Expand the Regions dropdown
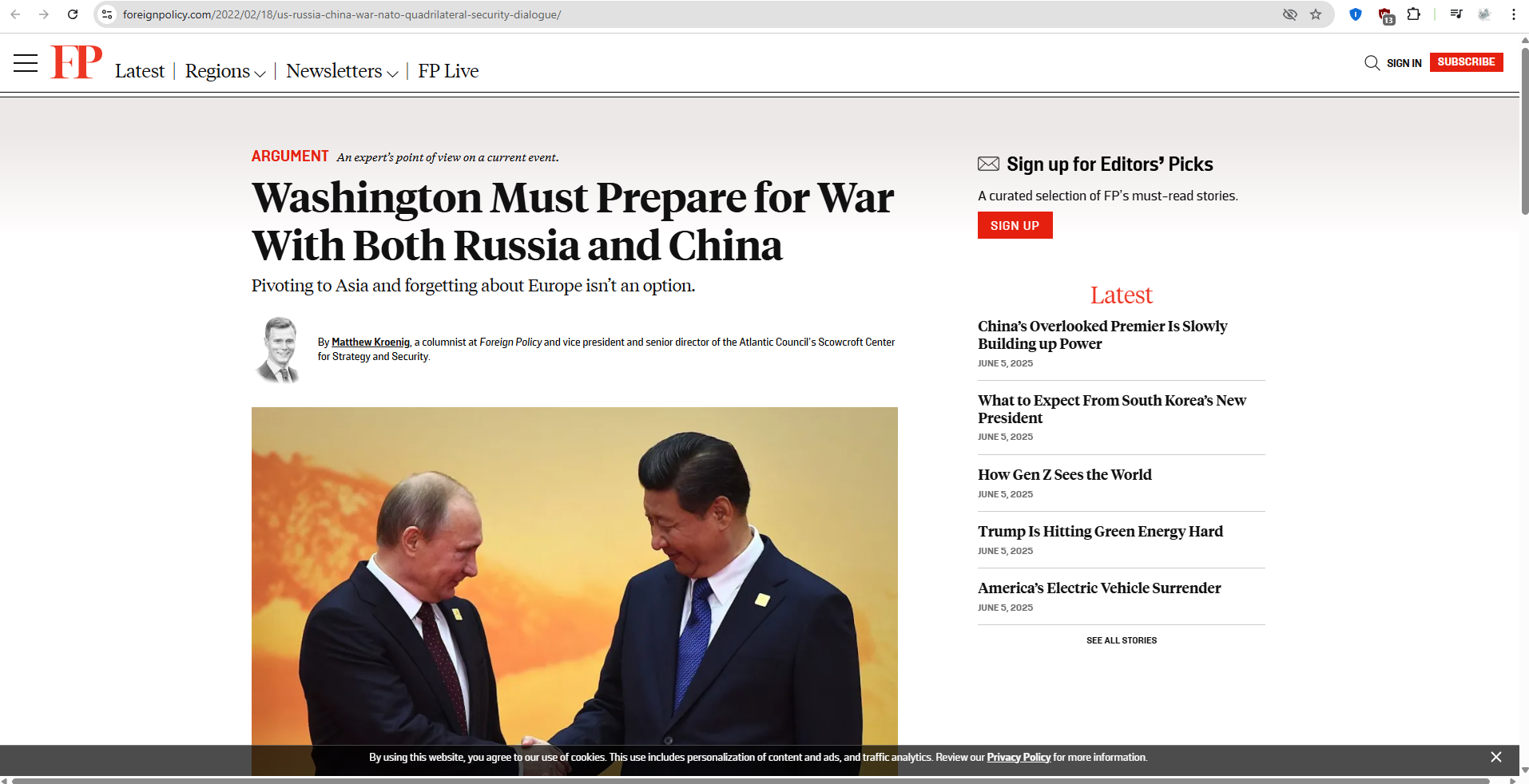The image size is (1529, 784). (225, 71)
